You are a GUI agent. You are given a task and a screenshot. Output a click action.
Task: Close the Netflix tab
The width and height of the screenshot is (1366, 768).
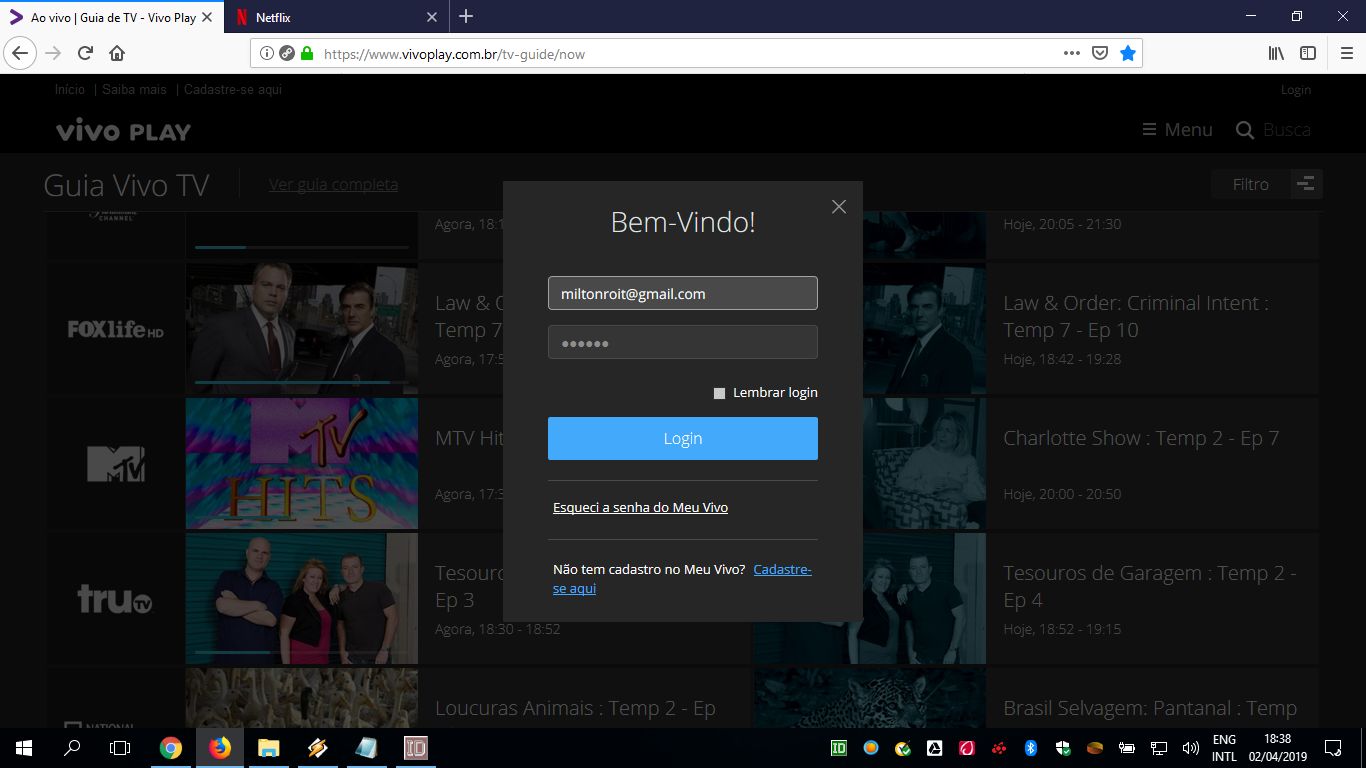click(432, 17)
